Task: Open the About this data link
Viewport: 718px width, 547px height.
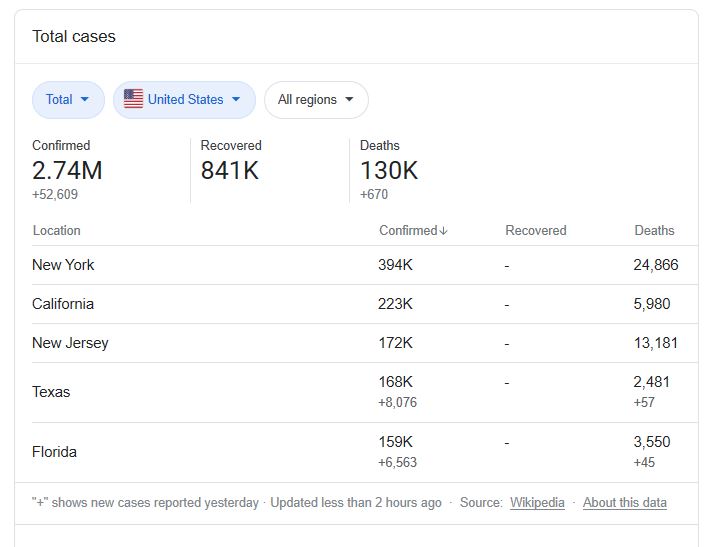Action: [x=625, y=503]
